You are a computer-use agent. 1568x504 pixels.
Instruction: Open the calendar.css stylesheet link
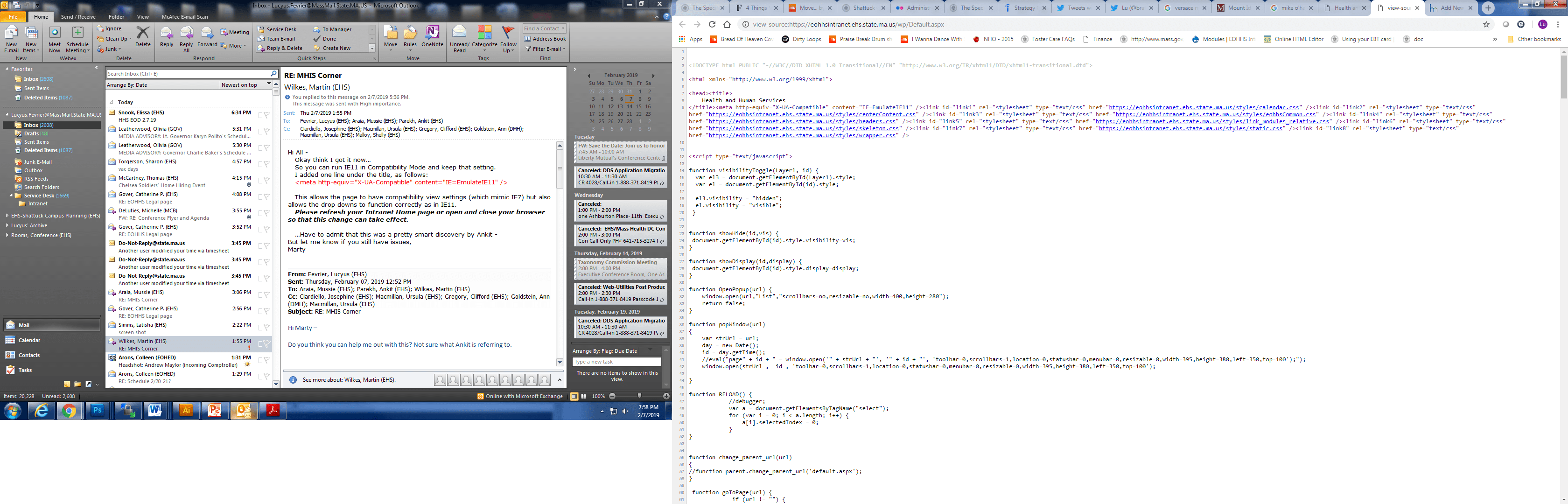(x=1204, y=107)
